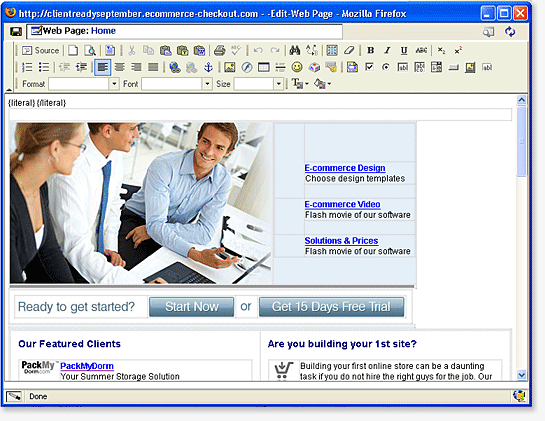Toggle strikethrough ABC formatting

pyautogui.click(x=421, y=51)
